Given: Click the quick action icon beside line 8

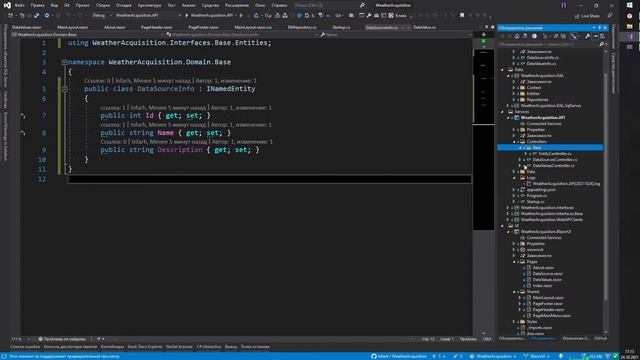Looking at the screenshot, I should [23, 133].
